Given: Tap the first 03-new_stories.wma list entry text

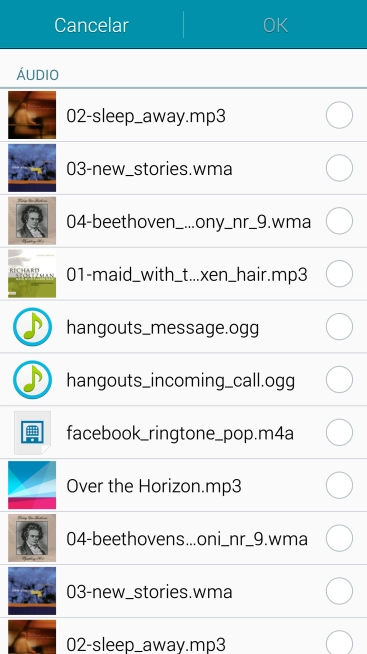Looking at the screenshot, I should coord(149,169).
